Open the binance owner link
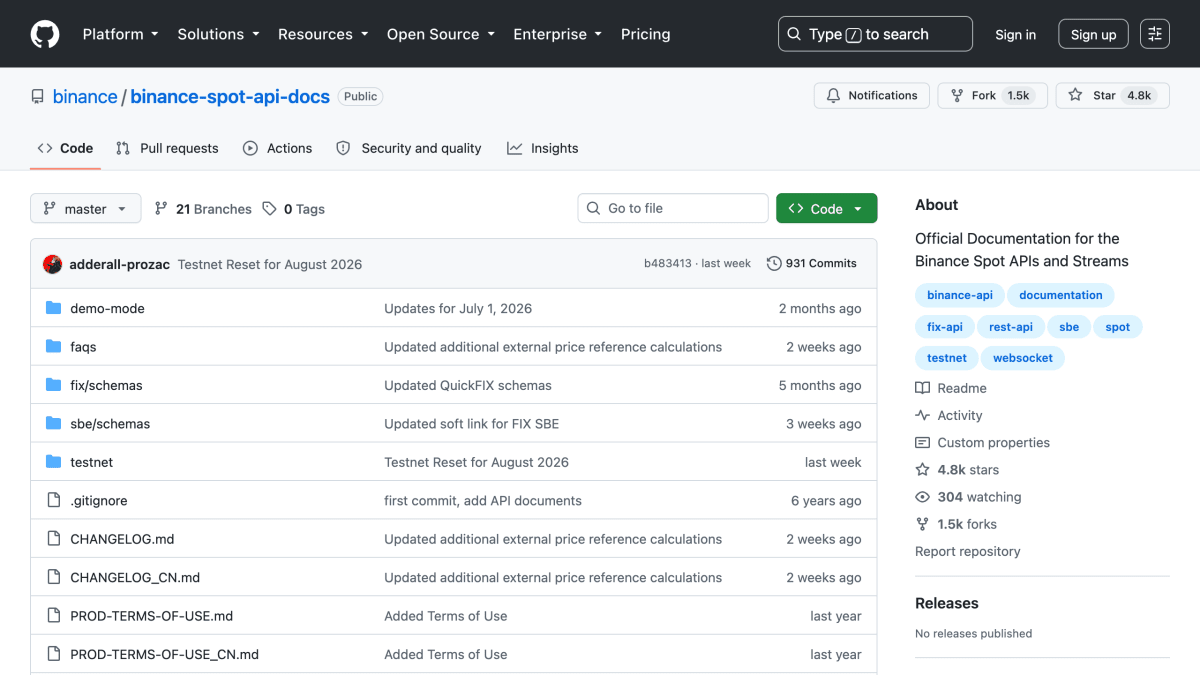The image size is (1200, 675). 85,96
